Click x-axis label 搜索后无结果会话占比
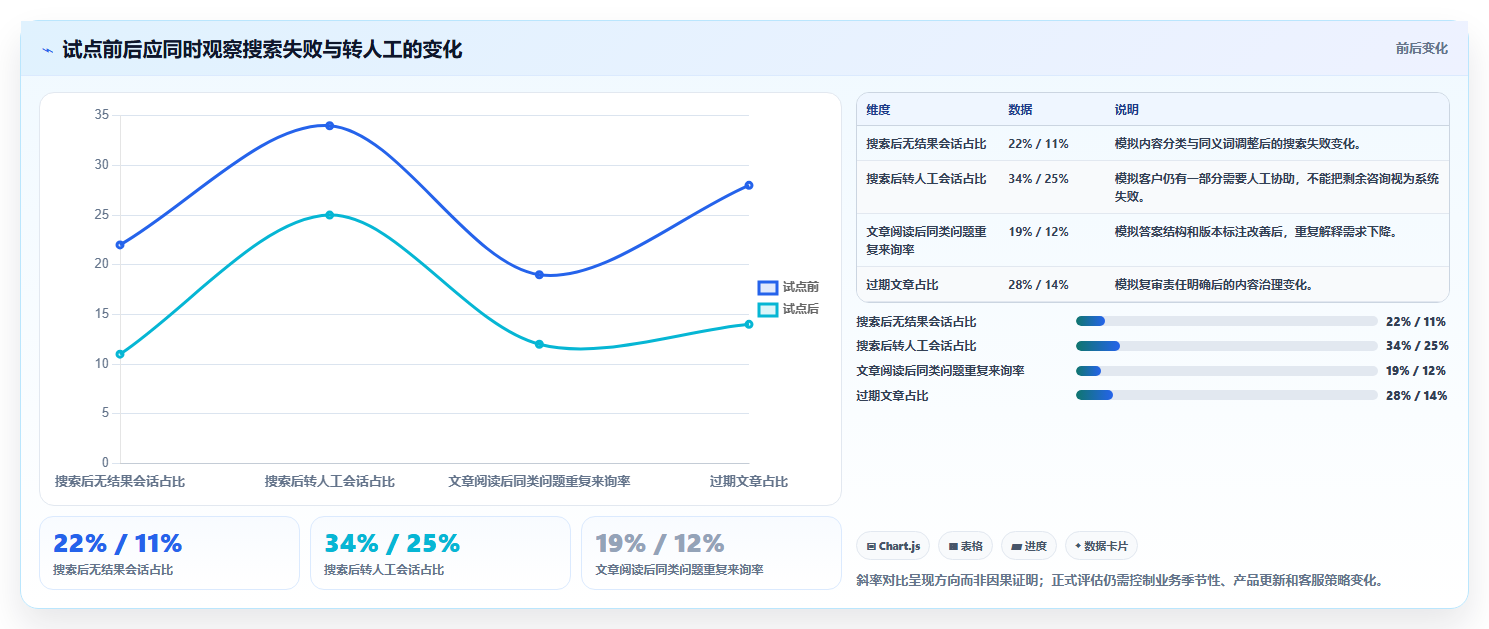Viewport: 1489px width, 629px height. [120, 482]
